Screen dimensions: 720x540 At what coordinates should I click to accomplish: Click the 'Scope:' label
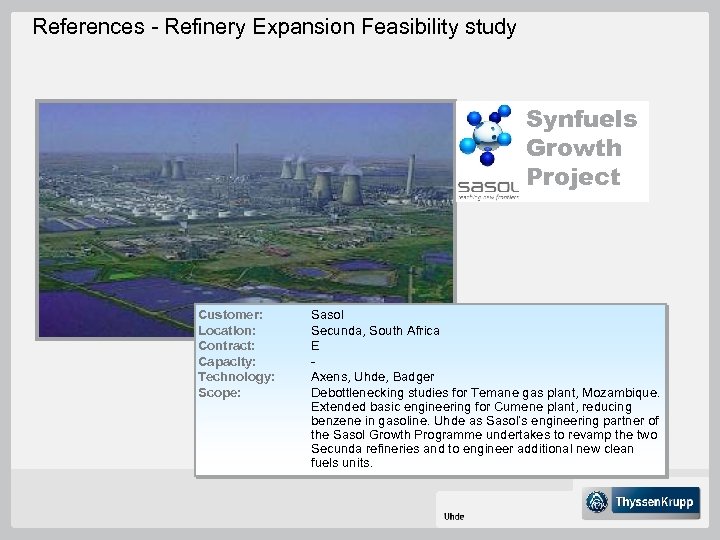tap(219, 393)
